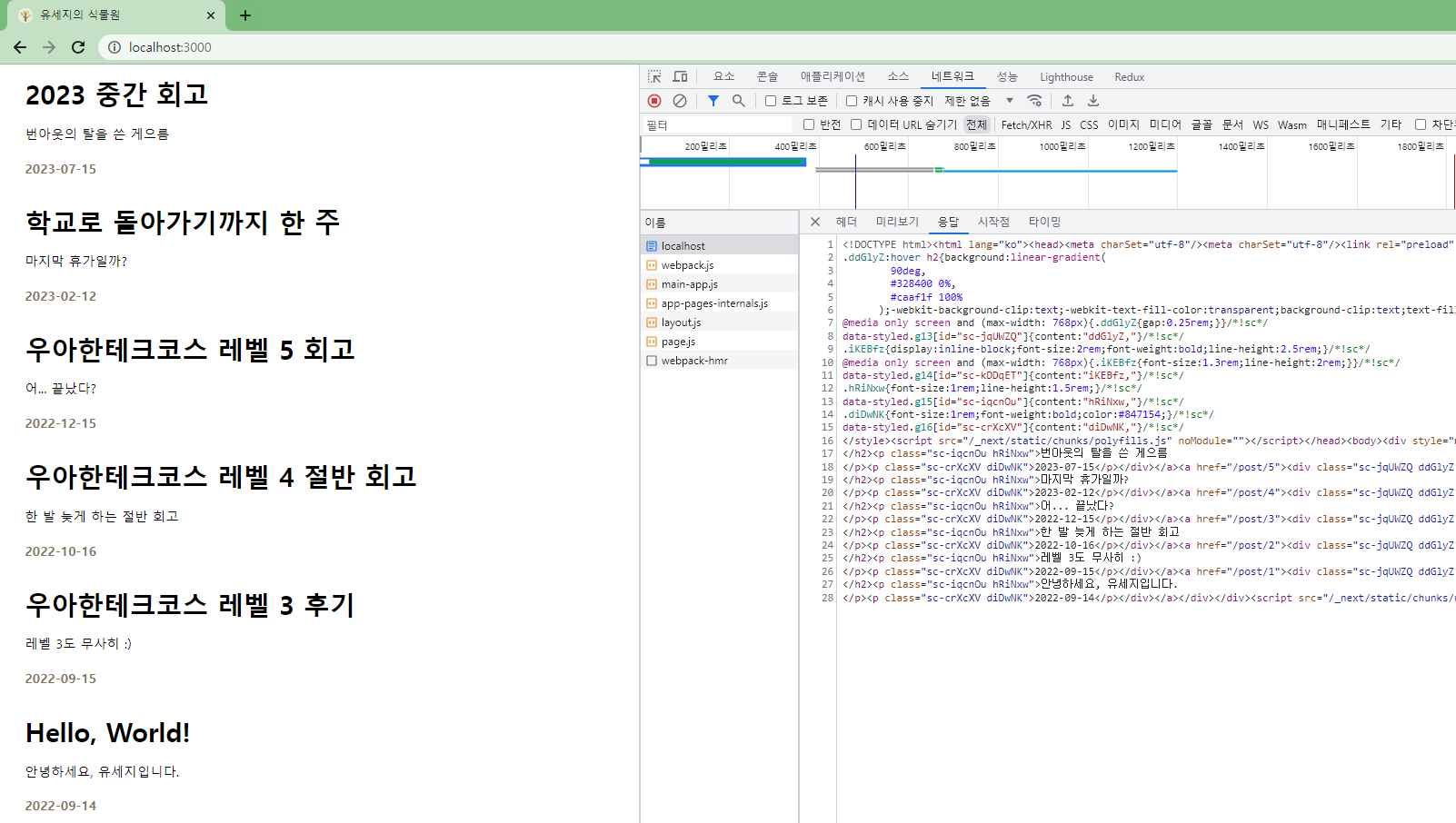Open 애플리케이션 DevTools tab

pos(833,77)
